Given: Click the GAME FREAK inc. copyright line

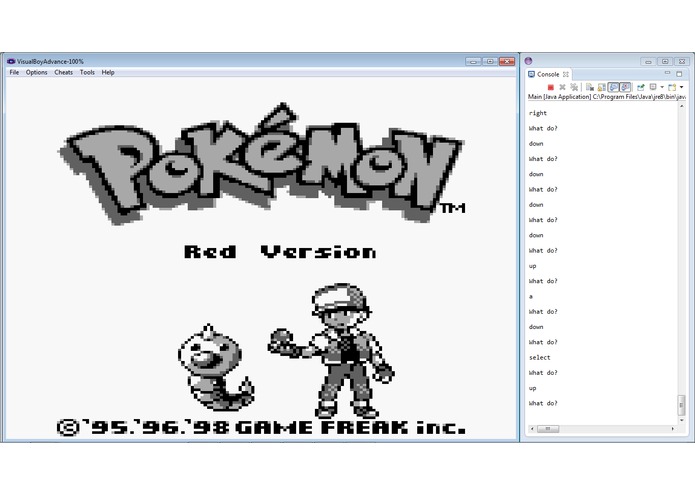Looking at the screenshot, I should pyautogui.click(x=262, y=428).
